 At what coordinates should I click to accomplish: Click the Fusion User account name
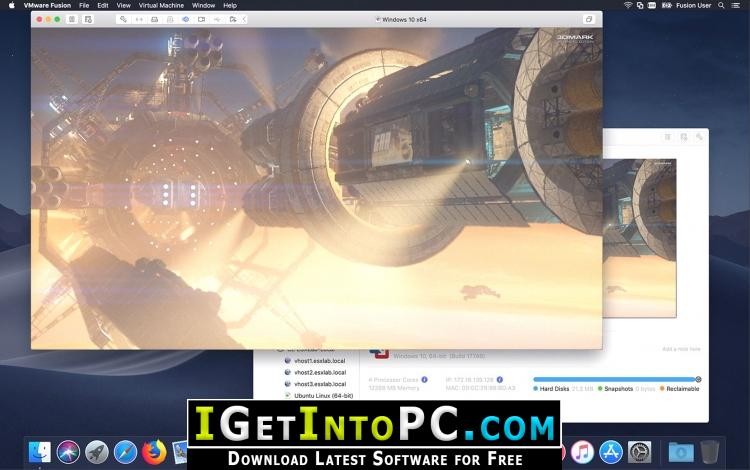click(x=694, y=5)
